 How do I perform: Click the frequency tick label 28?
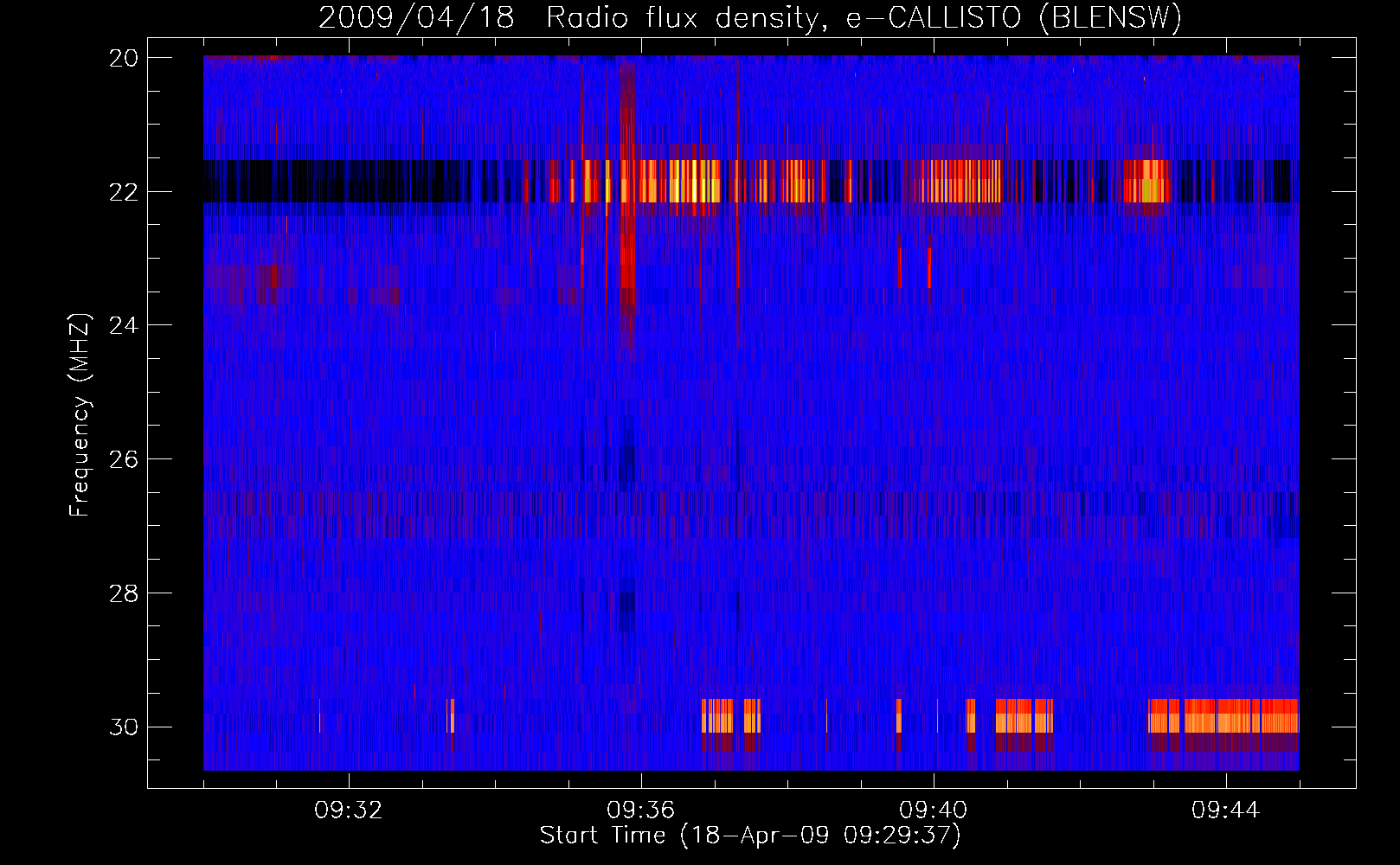point(124,593)
